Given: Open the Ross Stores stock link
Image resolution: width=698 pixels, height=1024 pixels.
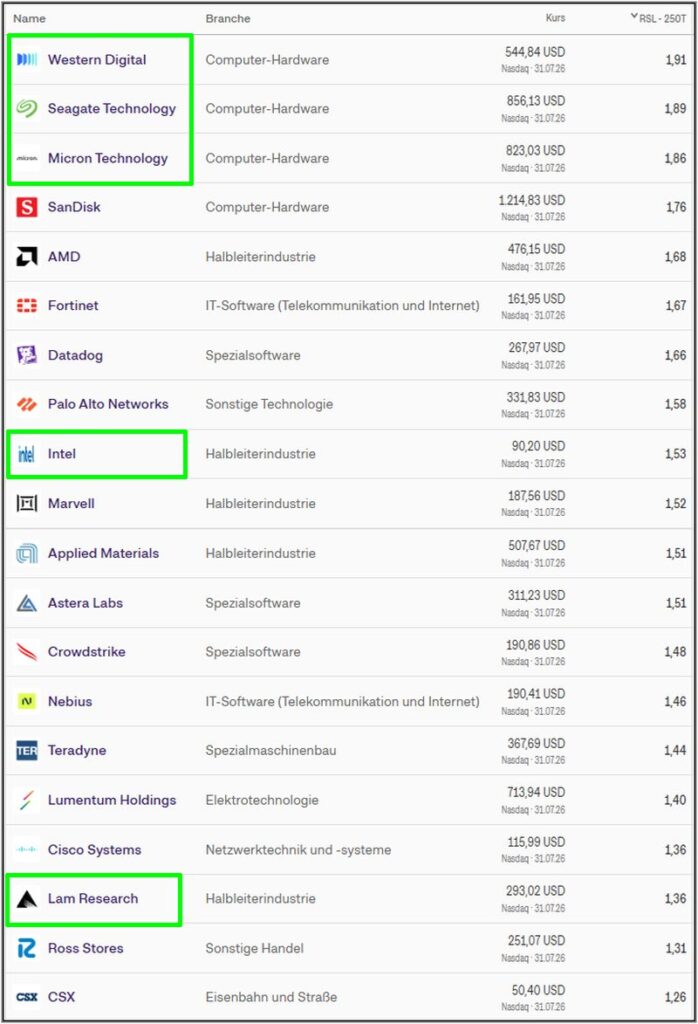Looking at the screenshot, I should point(86,948).
